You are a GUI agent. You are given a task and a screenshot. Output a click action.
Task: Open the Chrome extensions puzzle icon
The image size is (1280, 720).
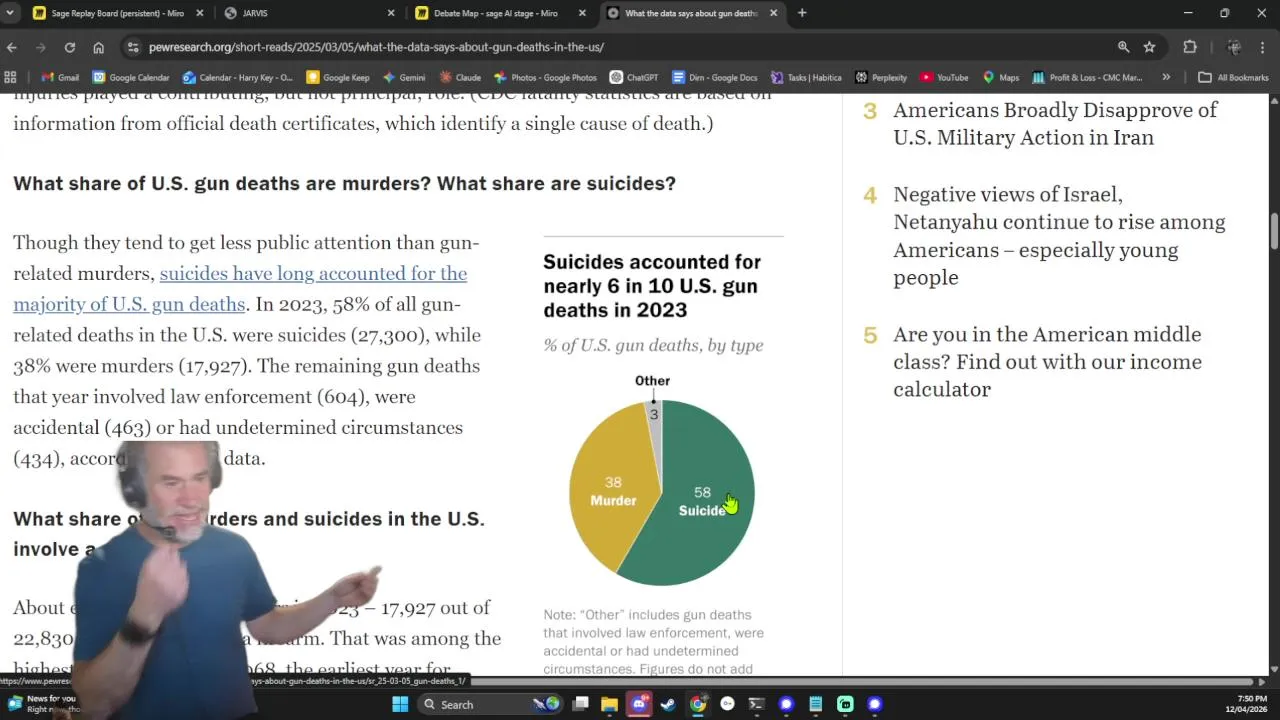click(x=1190, y=47)
